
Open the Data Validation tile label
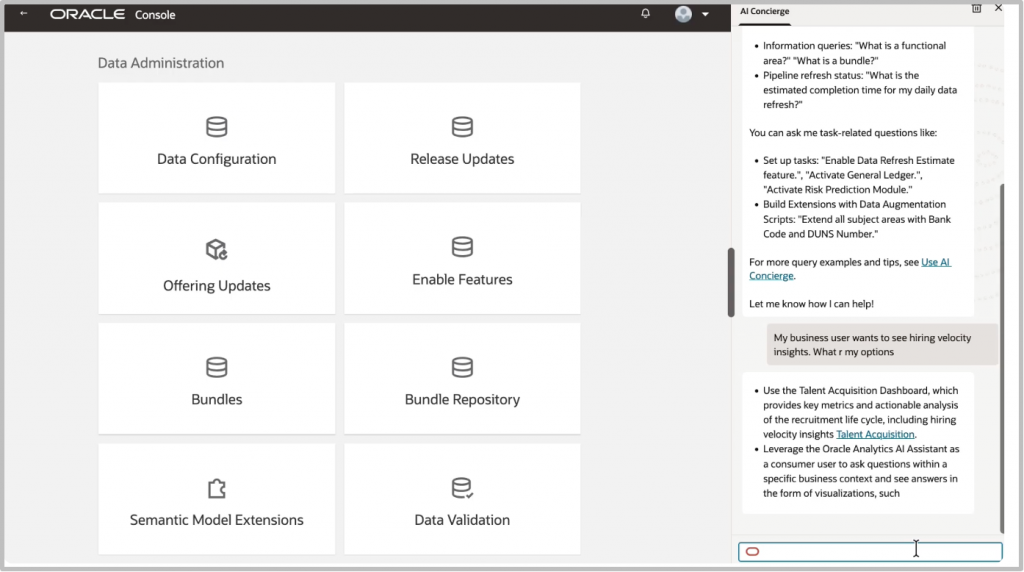coord(462,520)
